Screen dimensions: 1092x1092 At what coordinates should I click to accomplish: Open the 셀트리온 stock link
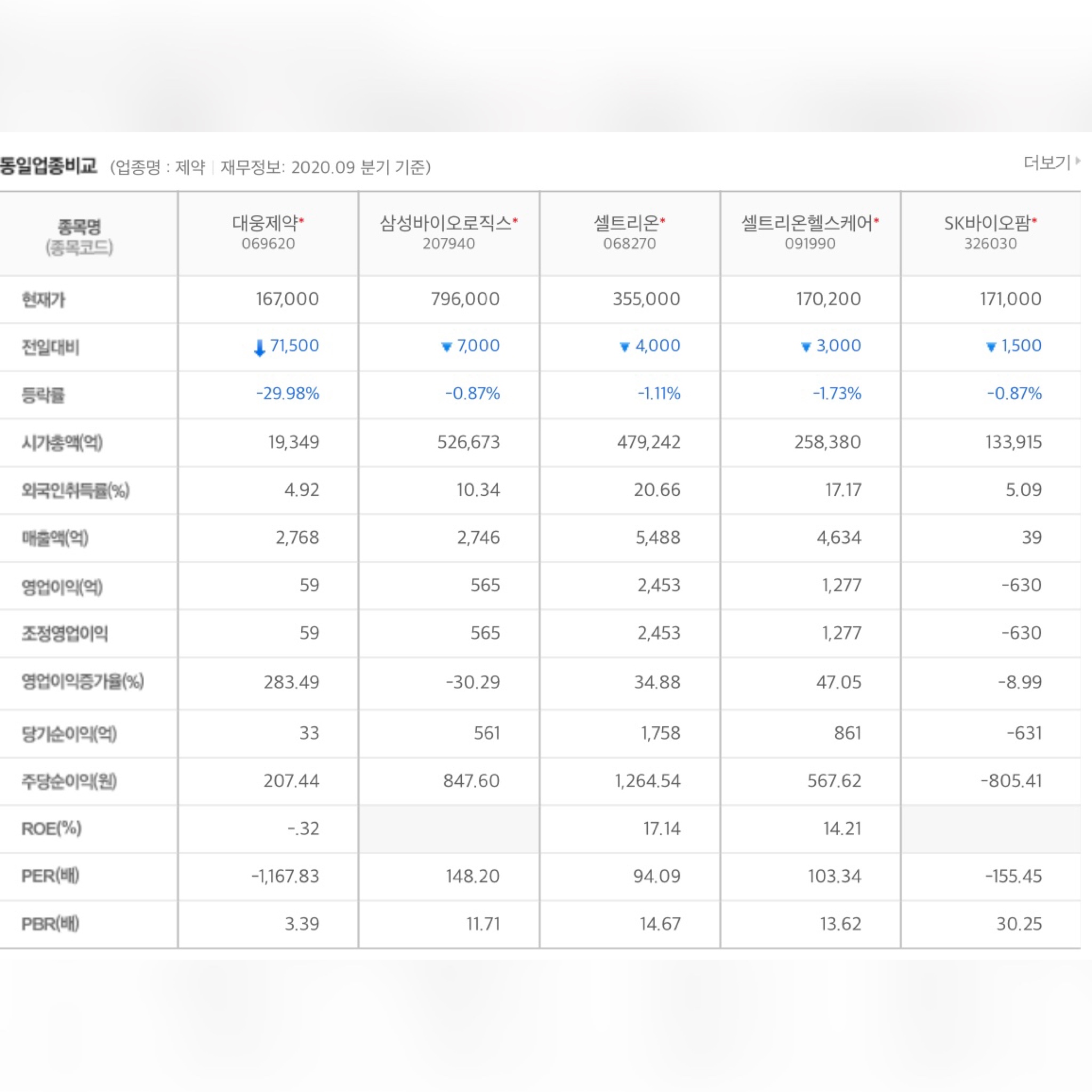(x=627, y=223)
